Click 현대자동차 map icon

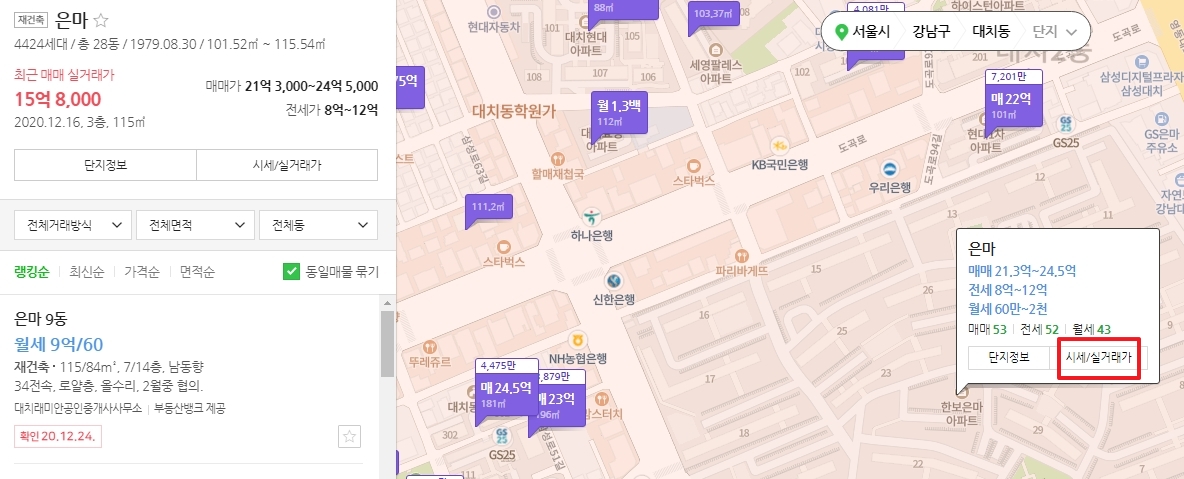[494, 12]
